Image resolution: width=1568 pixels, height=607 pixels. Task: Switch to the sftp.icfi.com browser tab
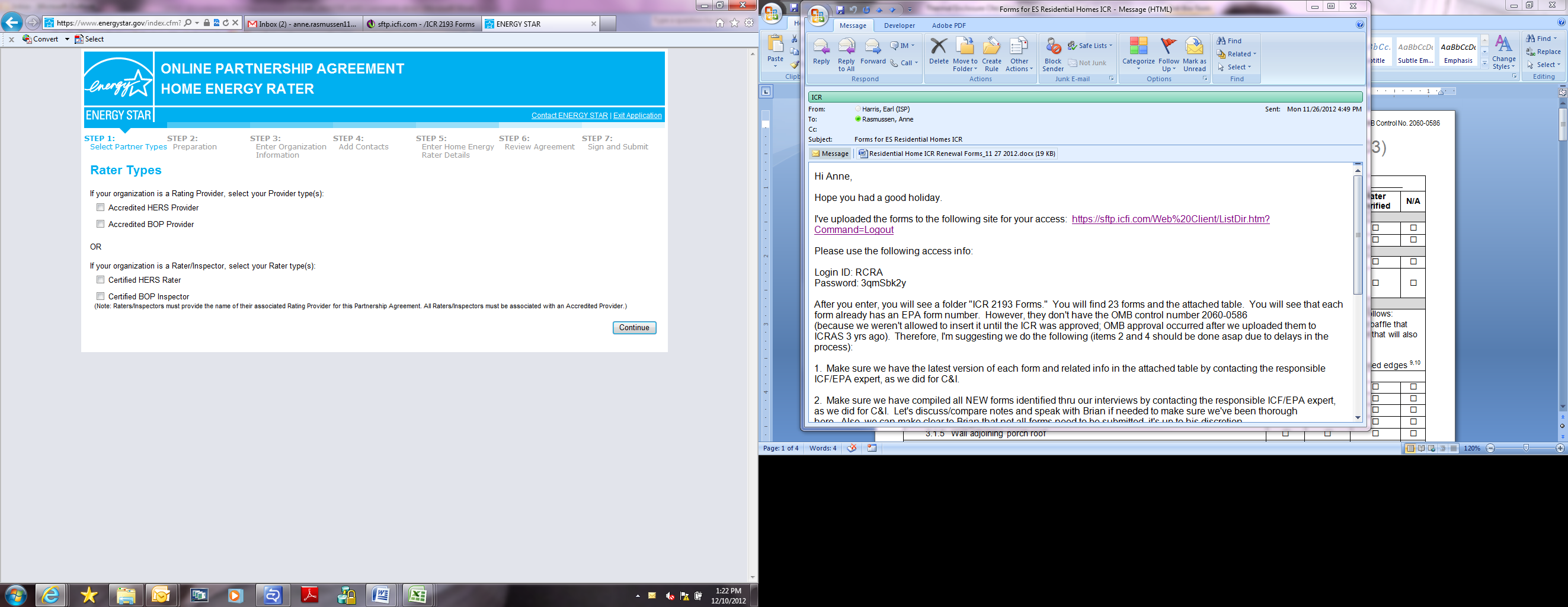[422, 24]
